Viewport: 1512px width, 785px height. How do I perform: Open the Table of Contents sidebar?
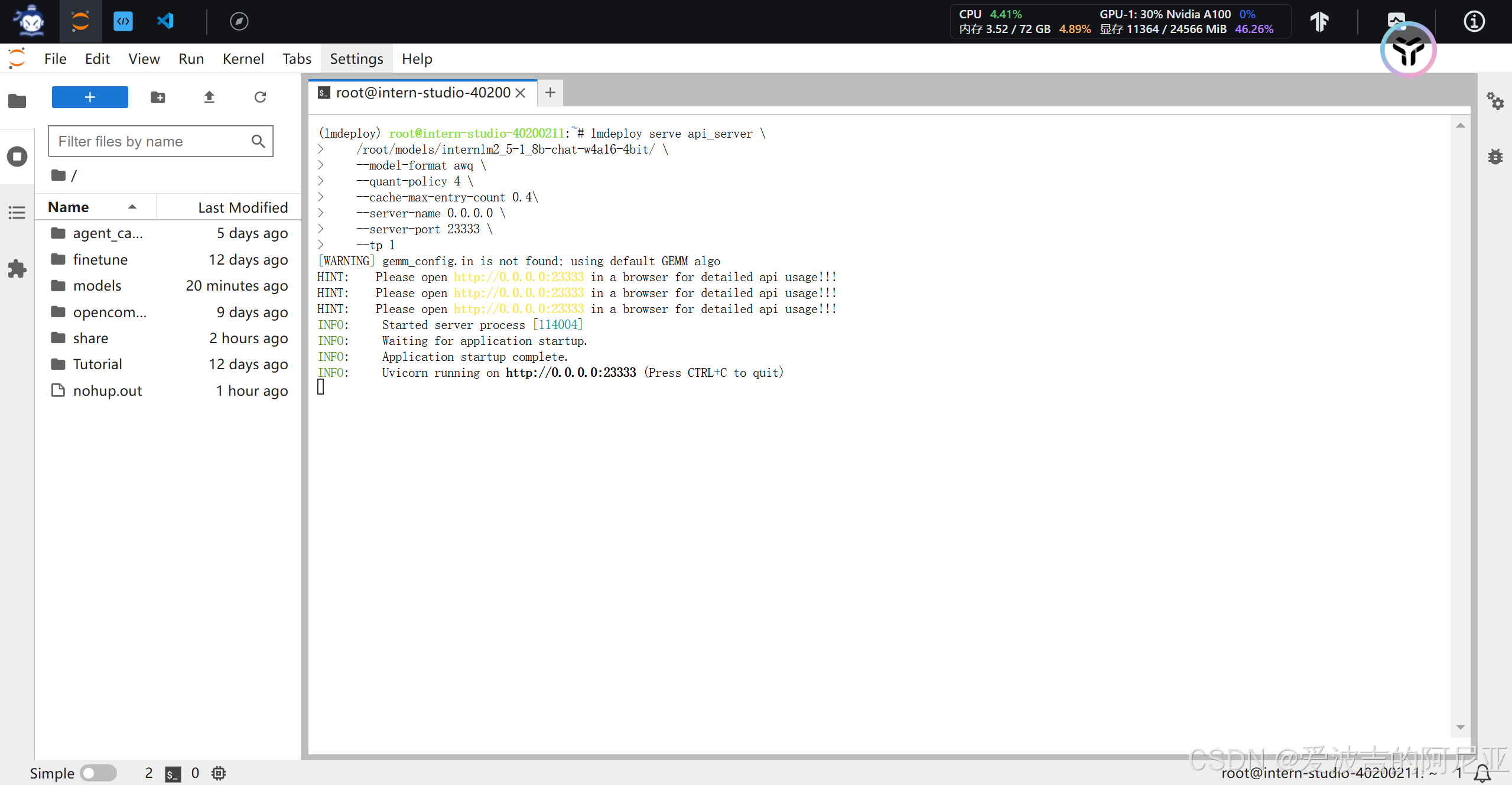(17, 213)
